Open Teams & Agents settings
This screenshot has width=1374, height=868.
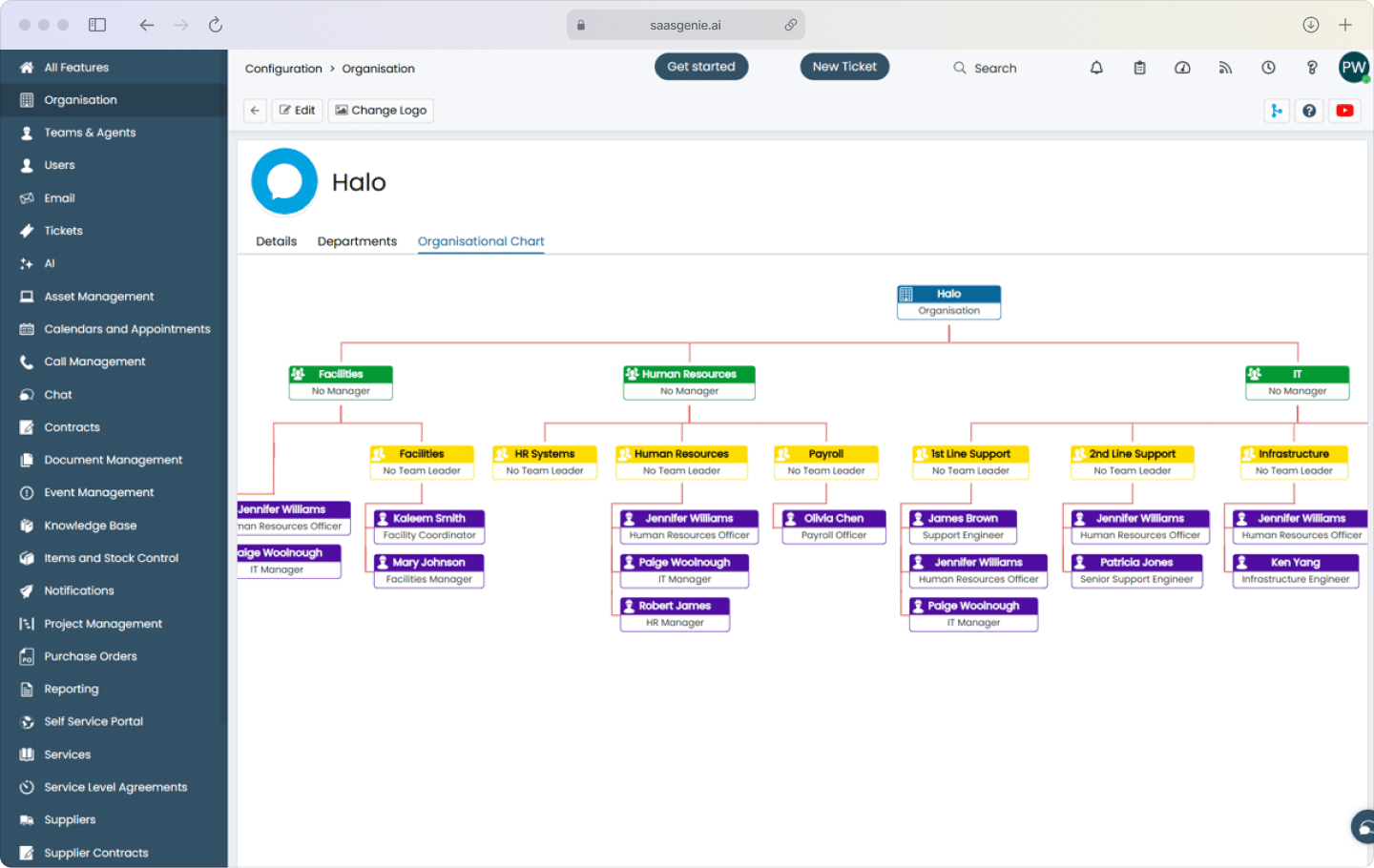tap(114, 133)
